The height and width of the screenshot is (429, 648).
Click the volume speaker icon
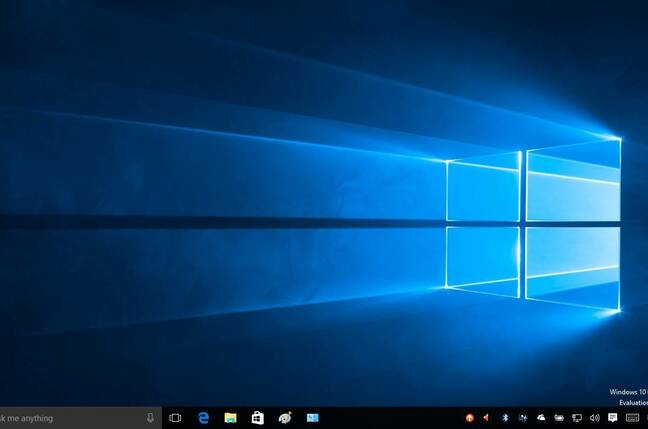(x=595, y=418)
